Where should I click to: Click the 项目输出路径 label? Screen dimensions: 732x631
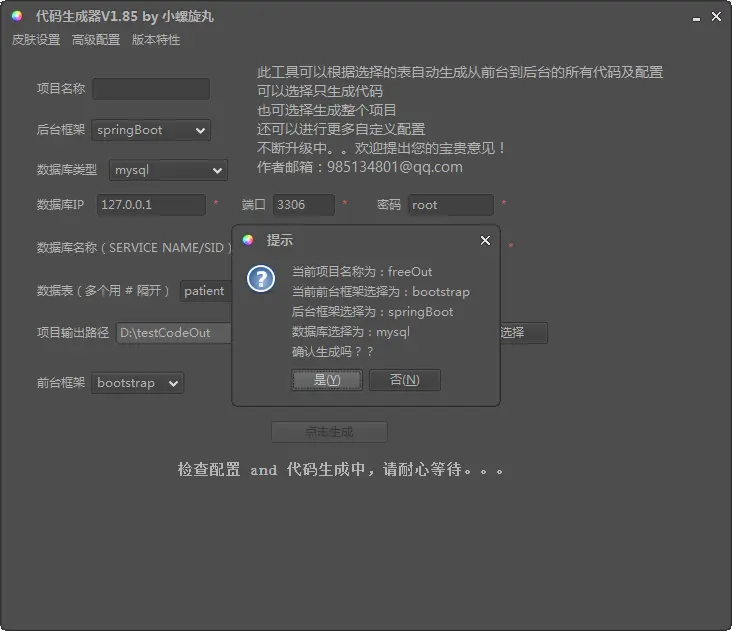[73, 333]
